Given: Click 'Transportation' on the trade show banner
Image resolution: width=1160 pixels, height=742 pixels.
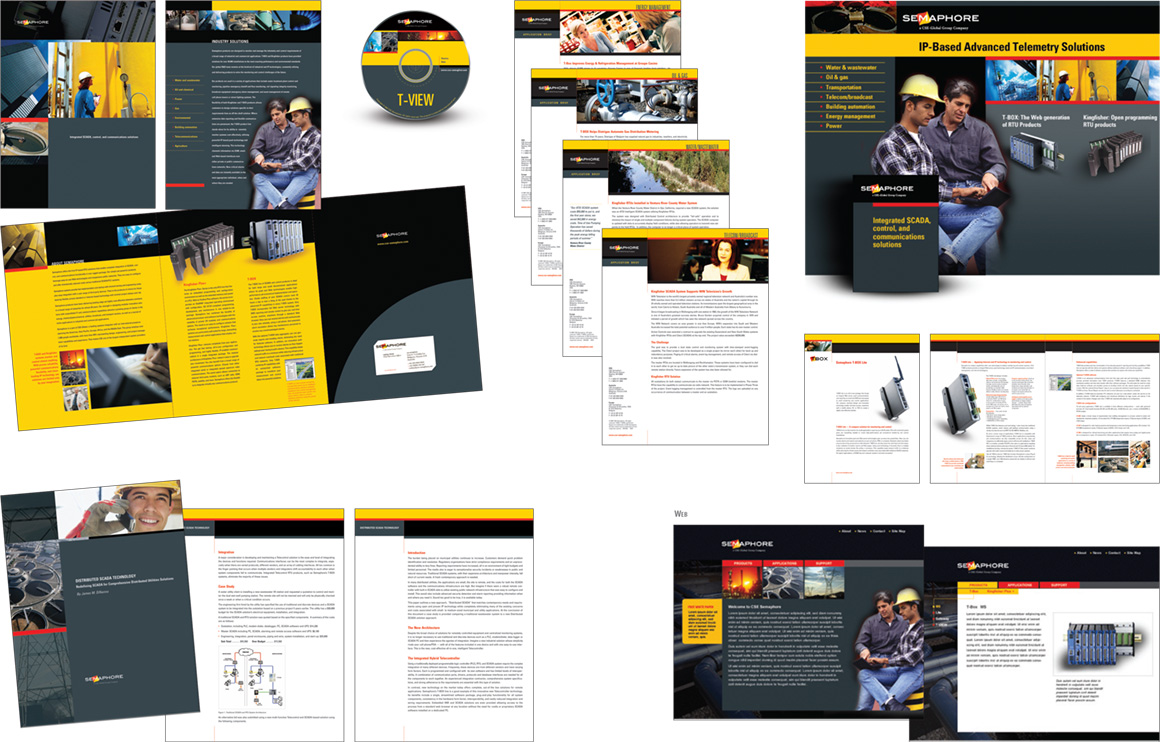Looking at the screenshot, I should tap(843, 87).
